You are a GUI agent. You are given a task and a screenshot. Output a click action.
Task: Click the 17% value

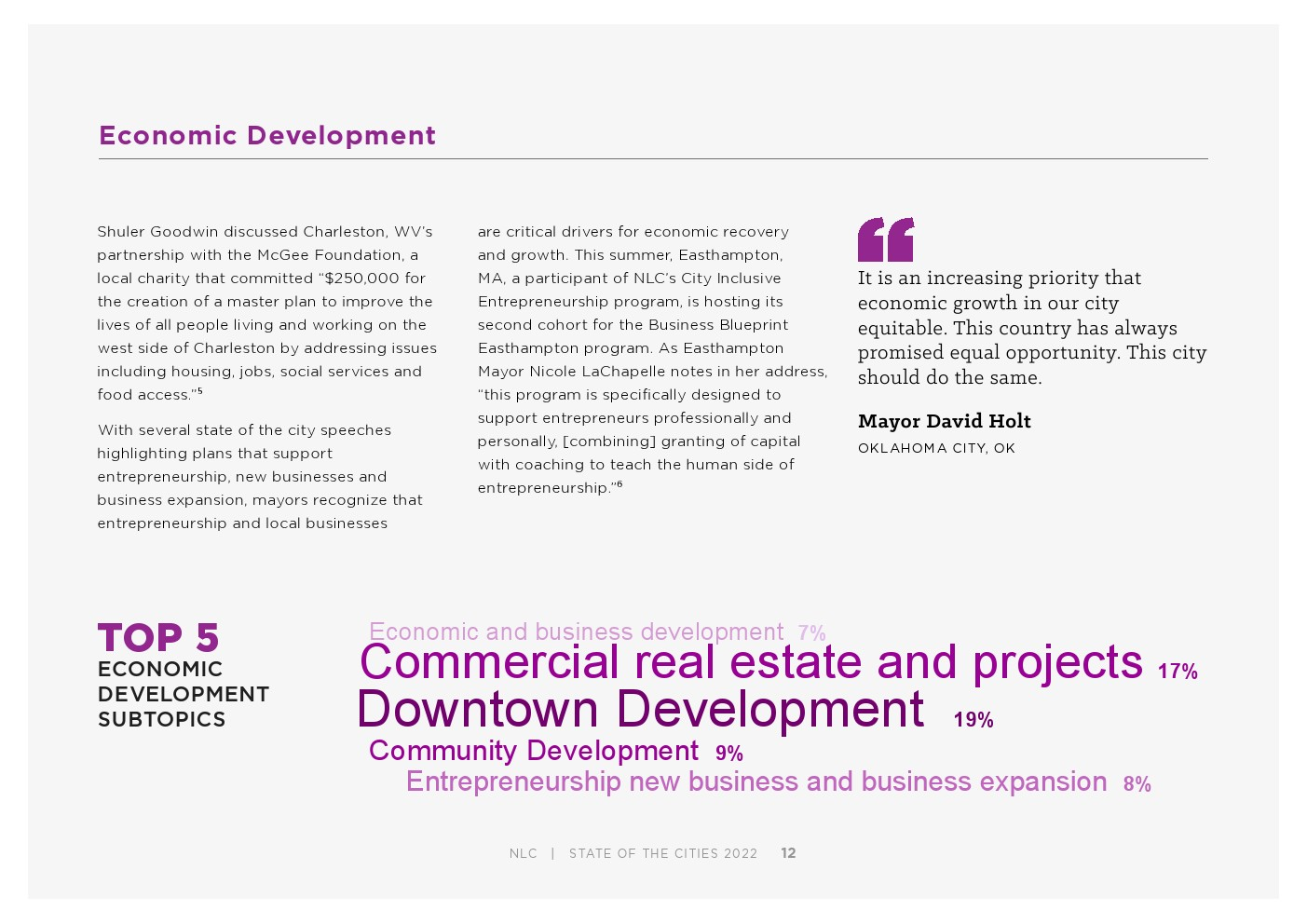click(1178, 672)
